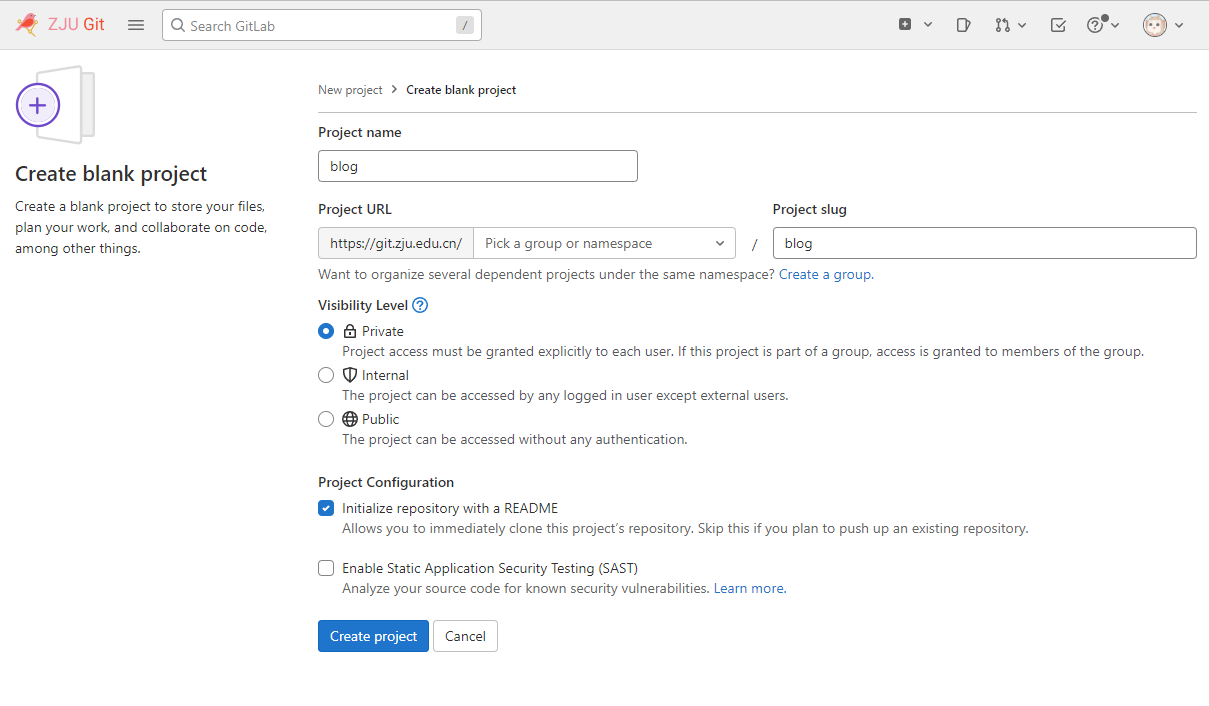Follow the Create a group link
The width and height of the screenshot is (1209, 706).
pos(824,274)
